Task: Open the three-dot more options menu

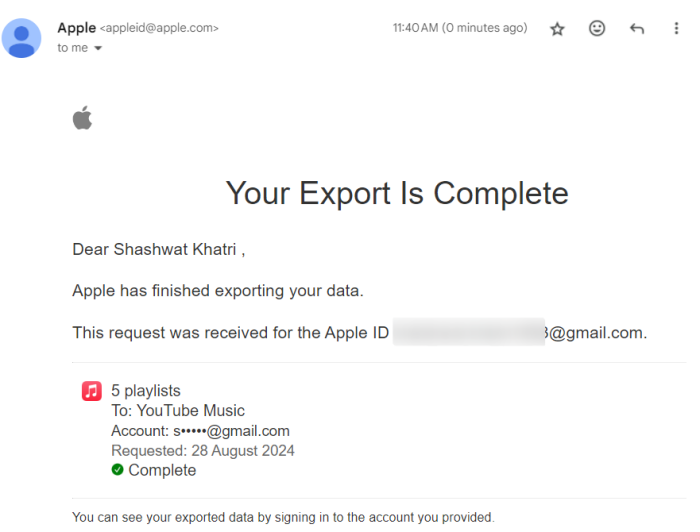Action: point(677,29)
